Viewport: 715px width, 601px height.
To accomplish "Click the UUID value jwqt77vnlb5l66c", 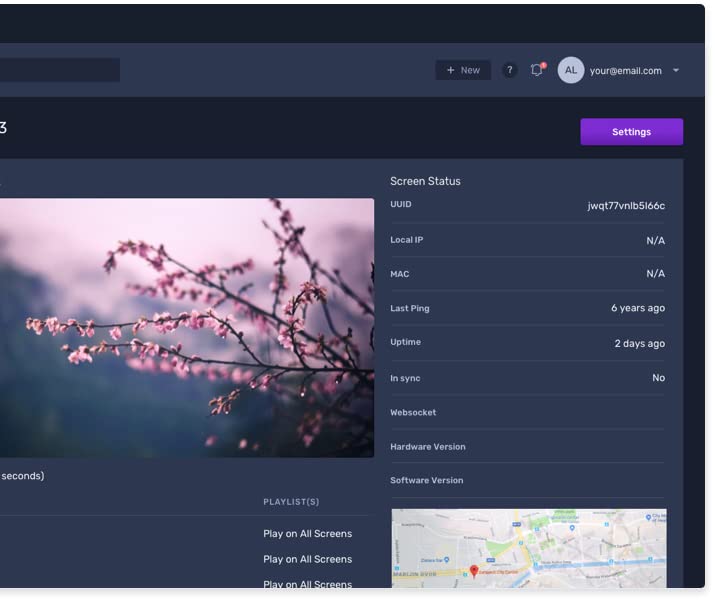I will pos(626,206).
